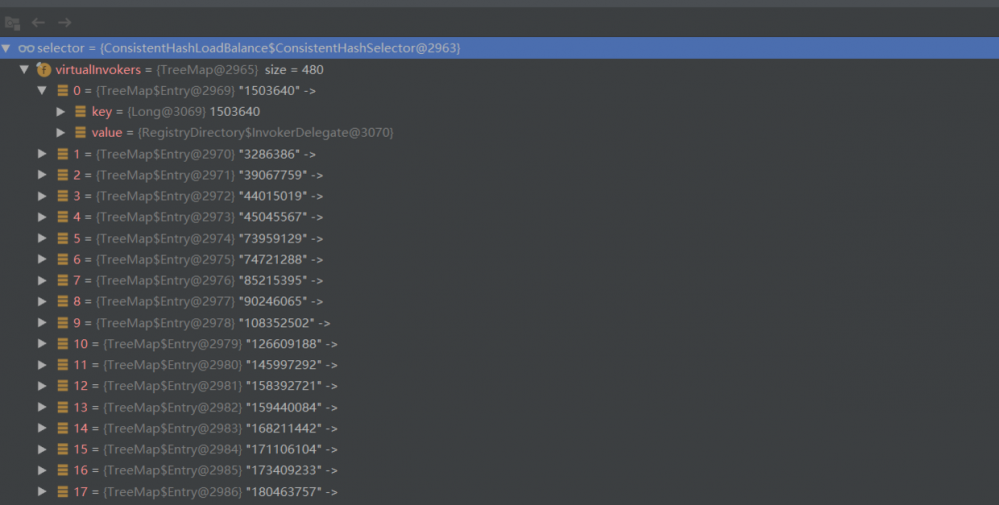Click the icon beside the value entry
The image size is (999, 505).
click(x=80, y=132)
